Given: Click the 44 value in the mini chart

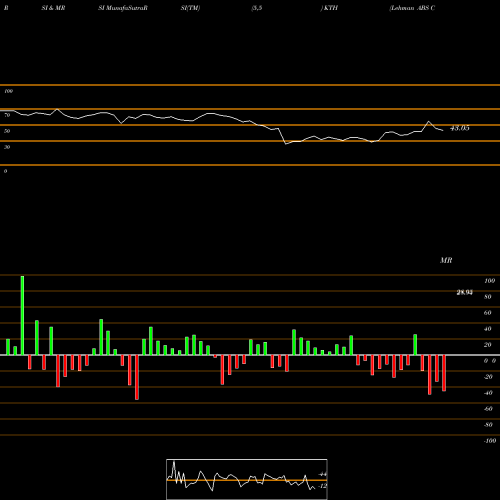Looking at the screenshot, I should pyautogui.click(x=323, y=474).
